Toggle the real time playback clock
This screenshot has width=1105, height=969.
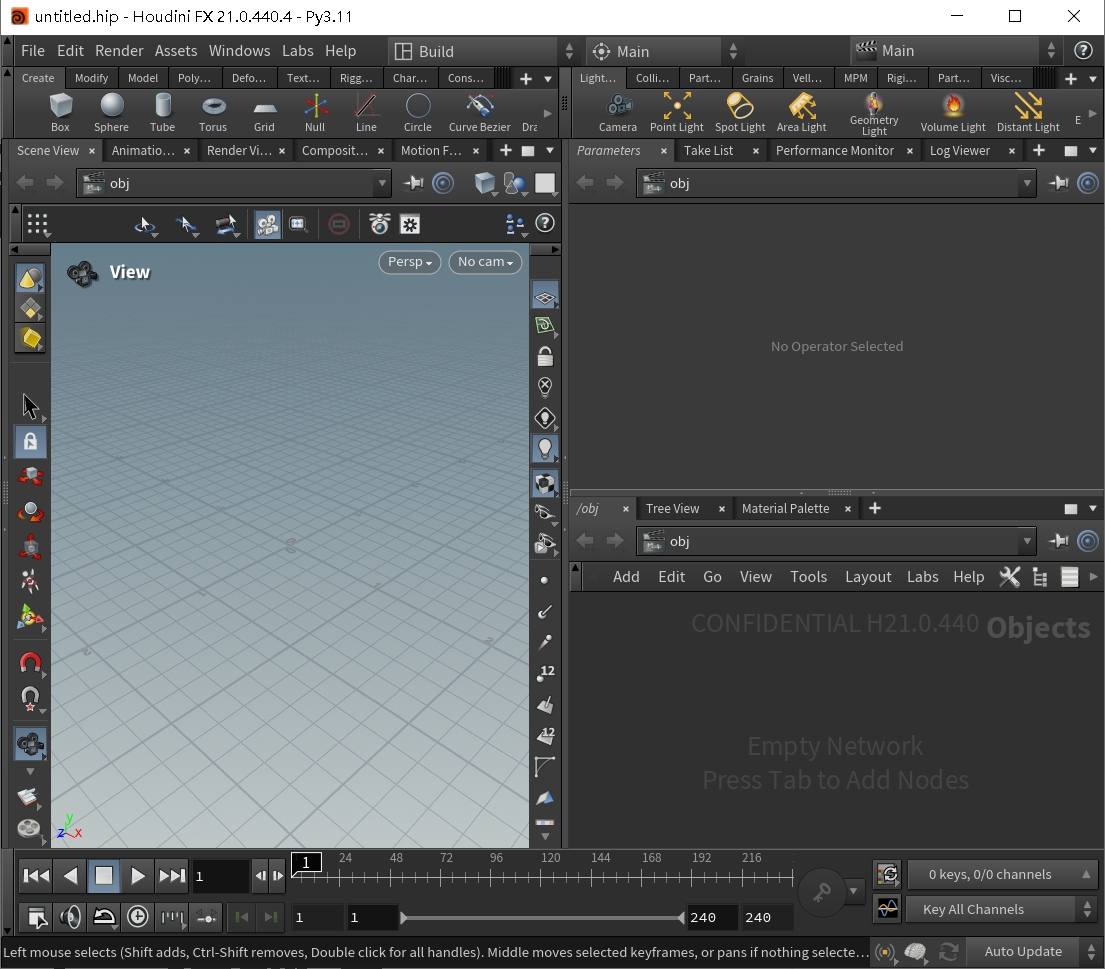click(x=137, y=917)
